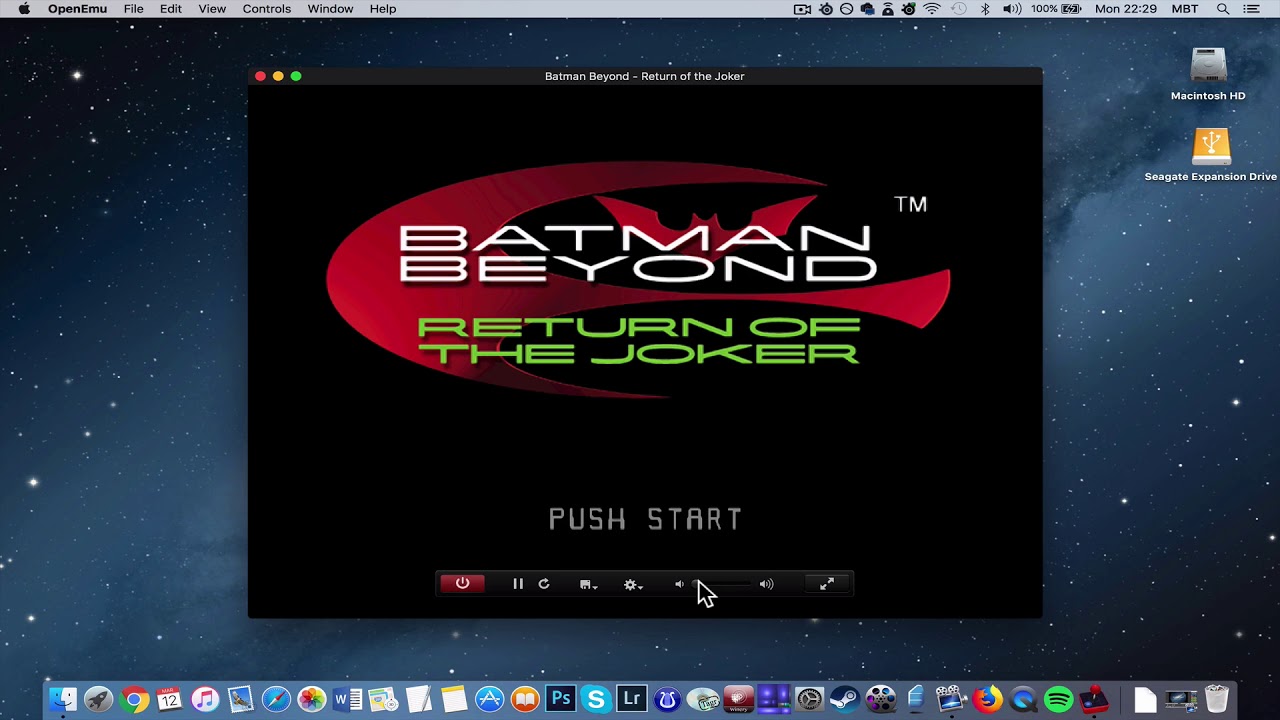Click the Mon 22:29 clock
The width and height of the screenshot is (1280, 720).
coord(1126,9)
